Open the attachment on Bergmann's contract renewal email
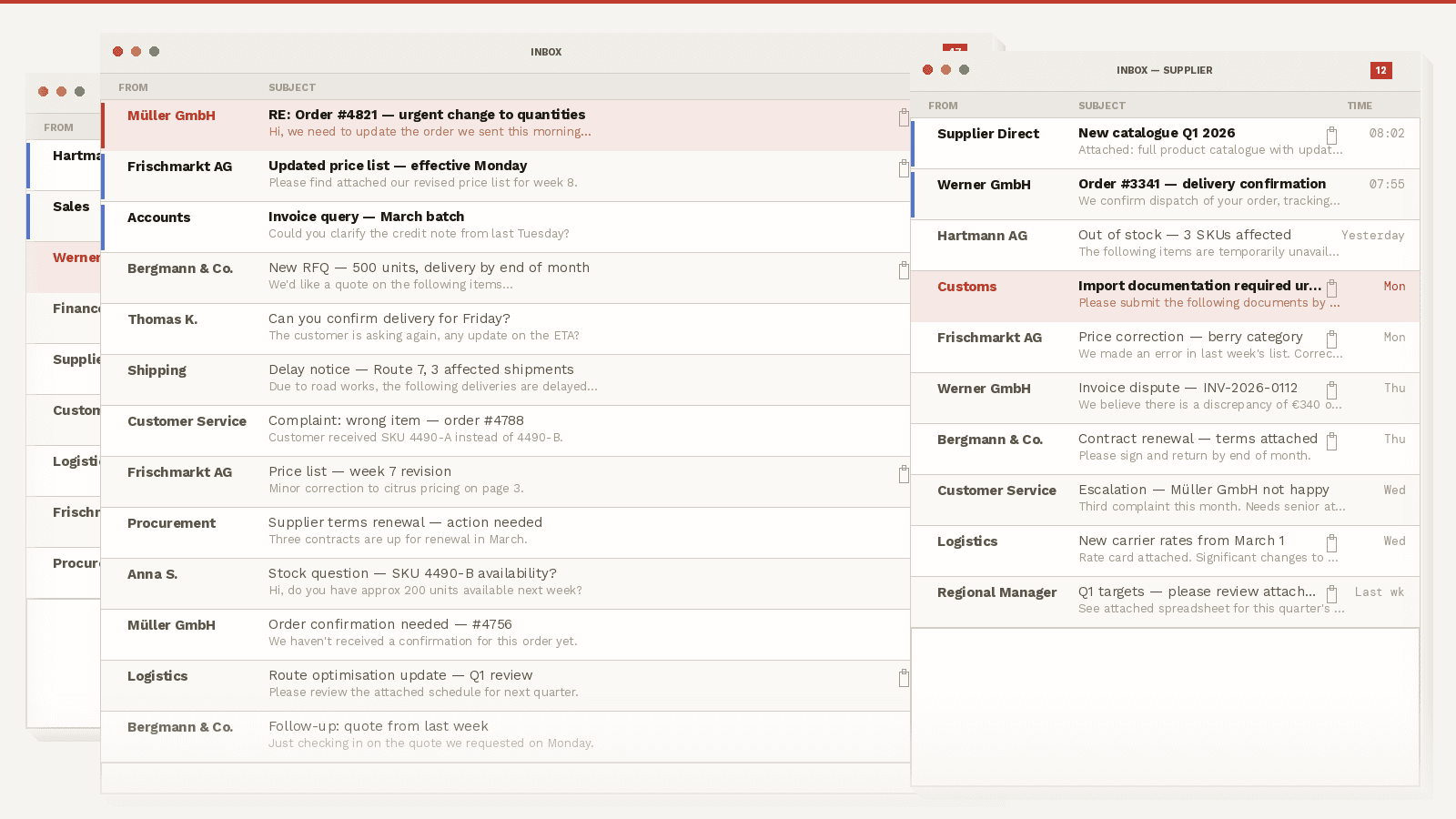The height and width of the screenshot is (819, 1456). (1332, 440)
